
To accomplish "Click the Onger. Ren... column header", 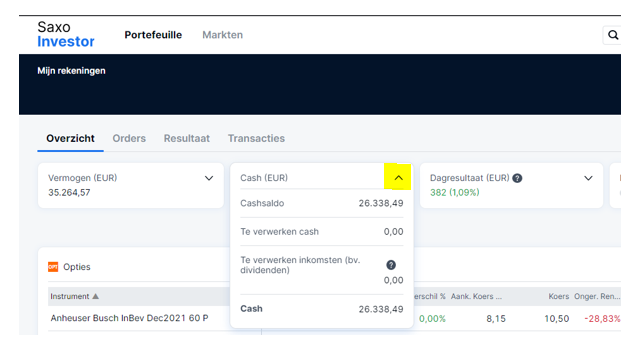I will coord(597,296).
